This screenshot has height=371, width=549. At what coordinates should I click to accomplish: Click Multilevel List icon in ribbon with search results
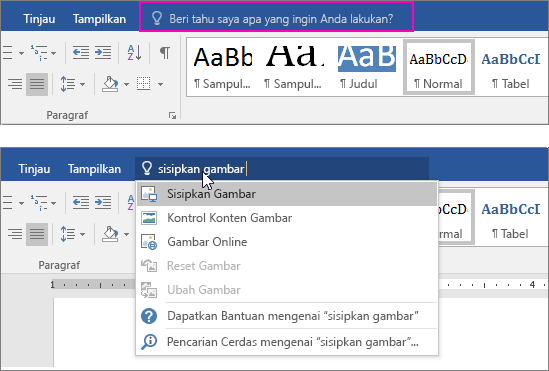click(x=39, y=203)
